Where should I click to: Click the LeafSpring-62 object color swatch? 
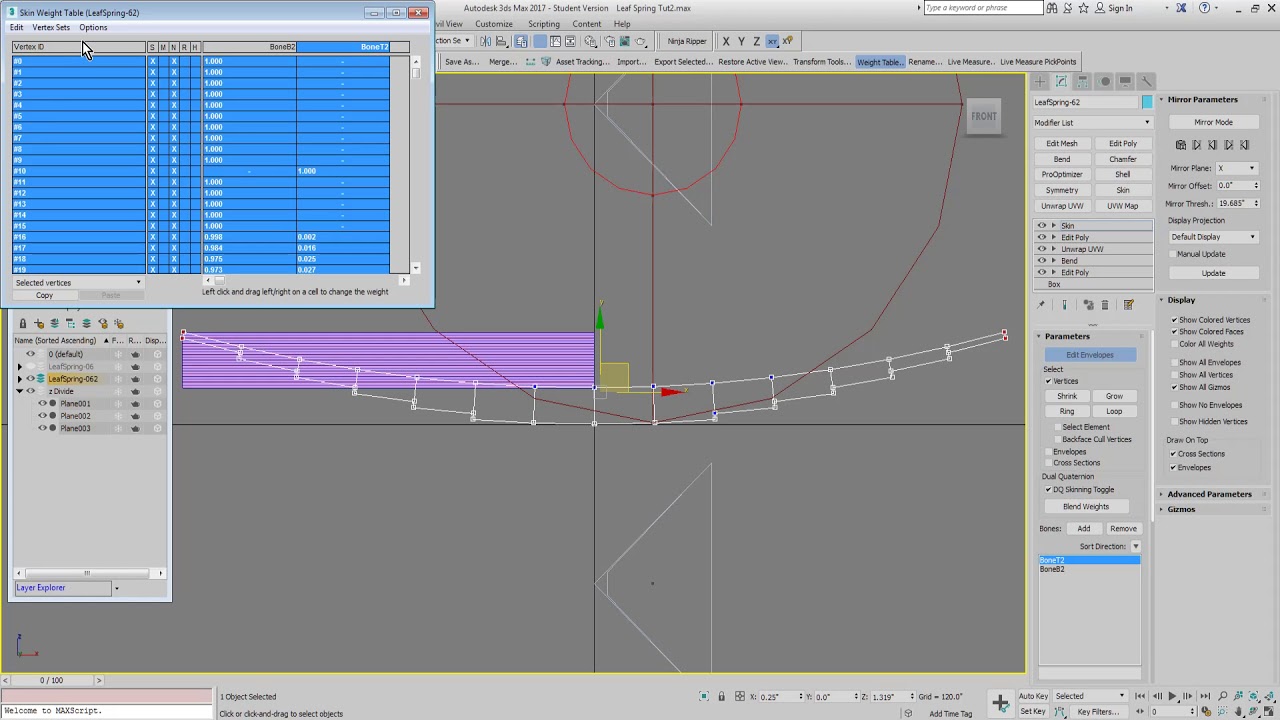(1147, 102)
